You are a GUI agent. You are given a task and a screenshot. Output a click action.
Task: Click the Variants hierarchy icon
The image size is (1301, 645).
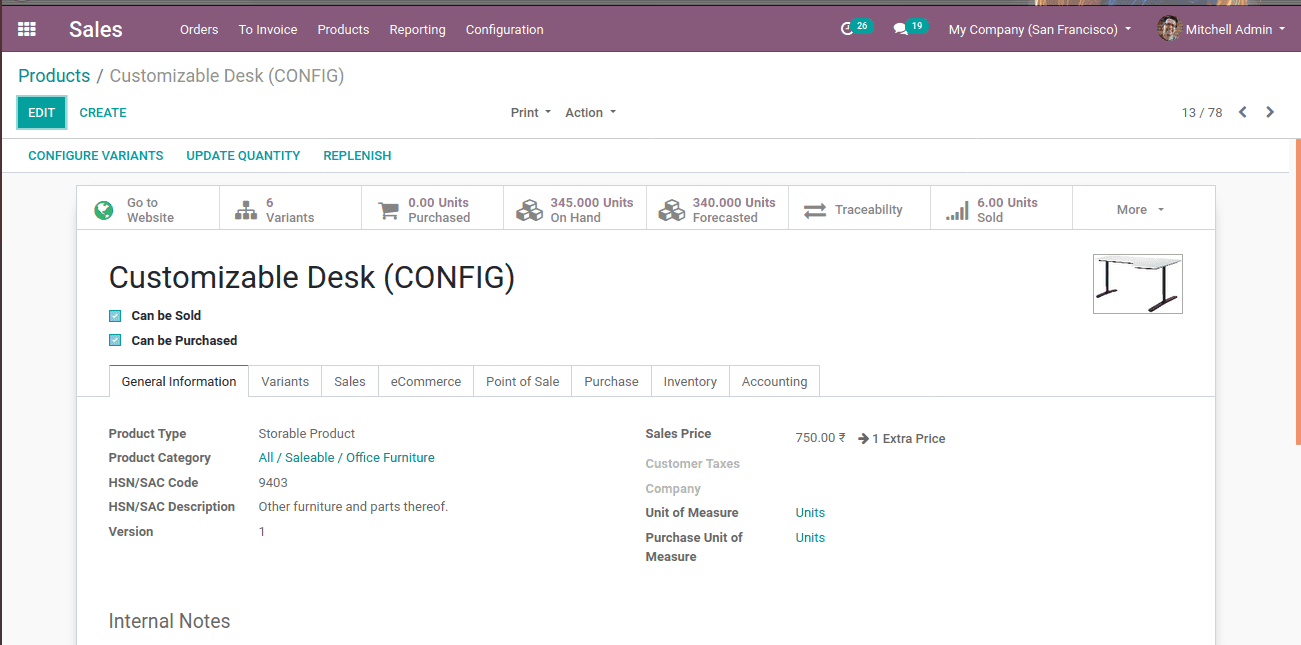pos(246,210)
